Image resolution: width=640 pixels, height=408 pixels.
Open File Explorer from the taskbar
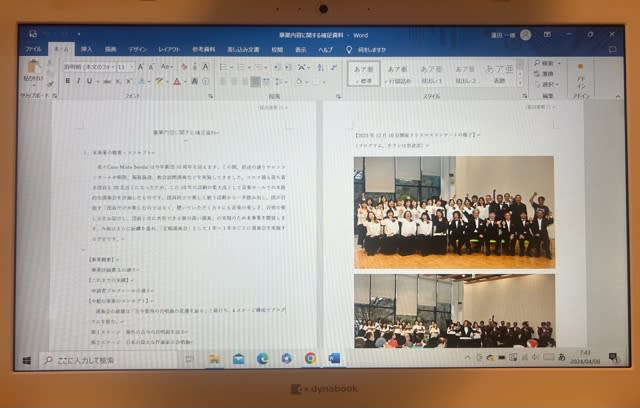[214, 359]
